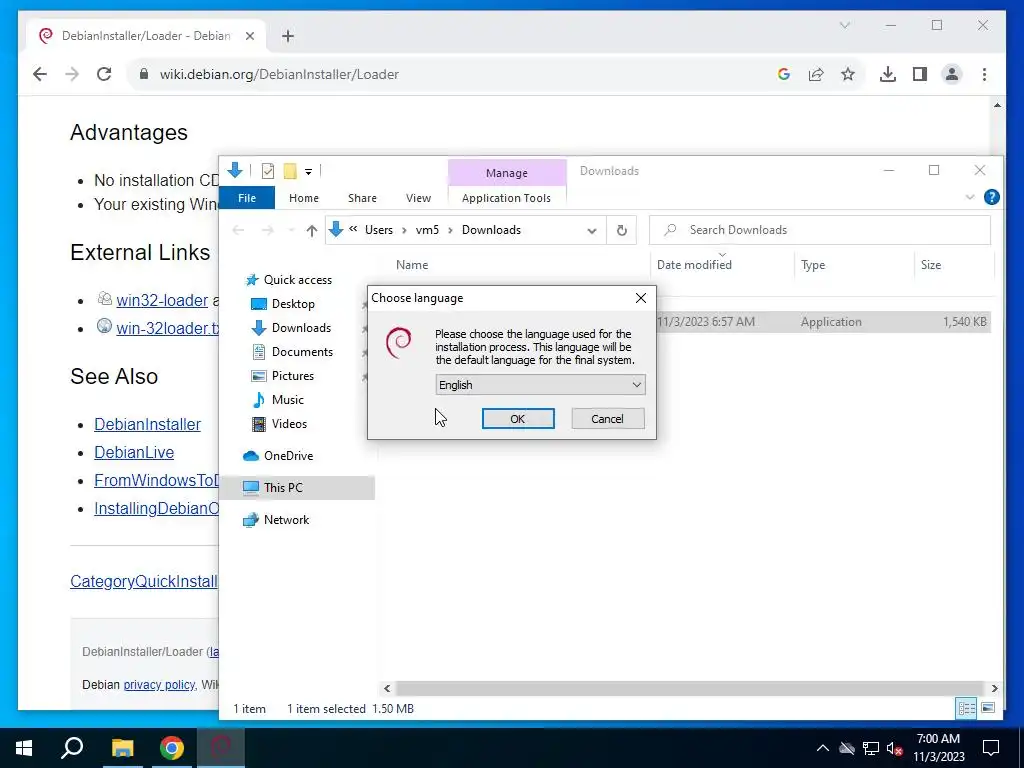Confirm language with OK button
This screenshot has height=768, width=1024.
click(x=518, y=419)
